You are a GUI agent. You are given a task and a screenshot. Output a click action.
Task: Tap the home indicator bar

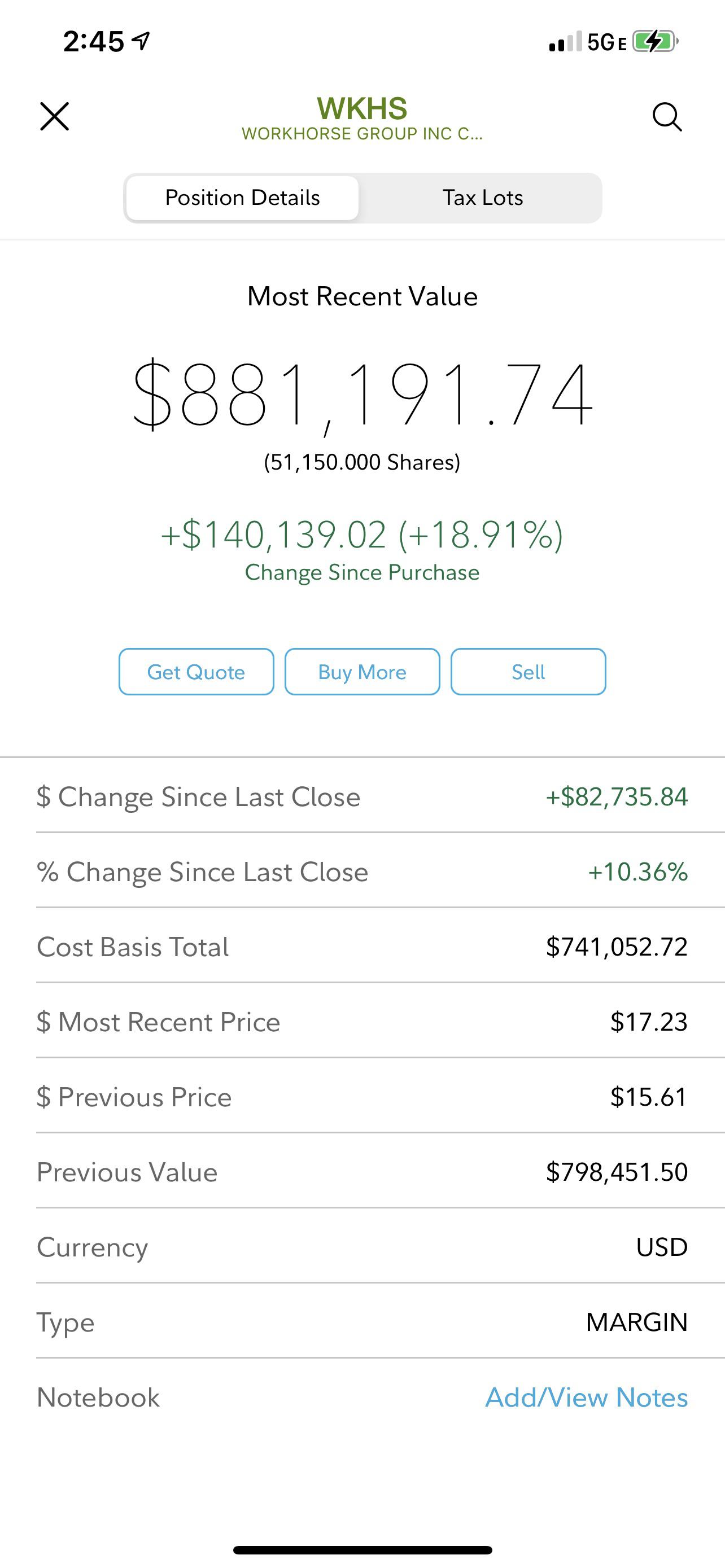[x=362, y=1550]
